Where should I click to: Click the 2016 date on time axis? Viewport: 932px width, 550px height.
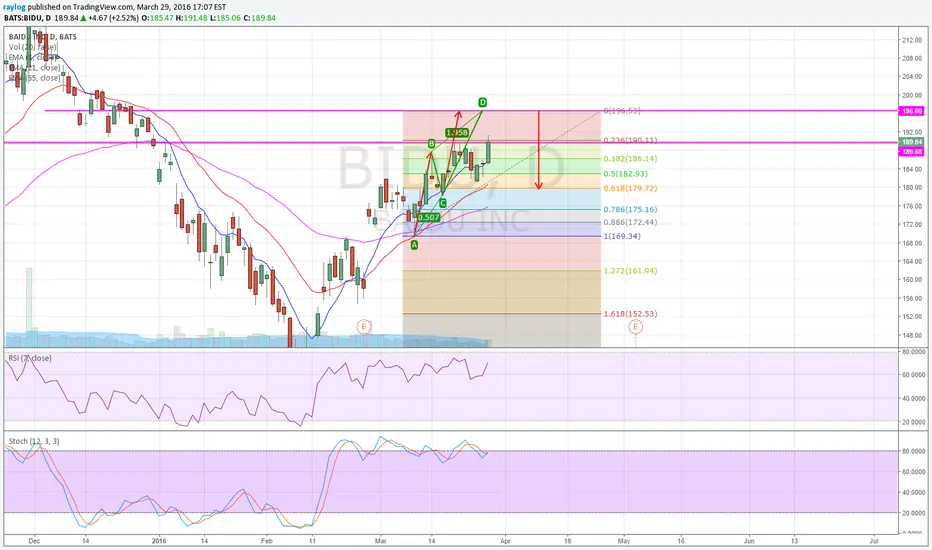click(159, 541)
